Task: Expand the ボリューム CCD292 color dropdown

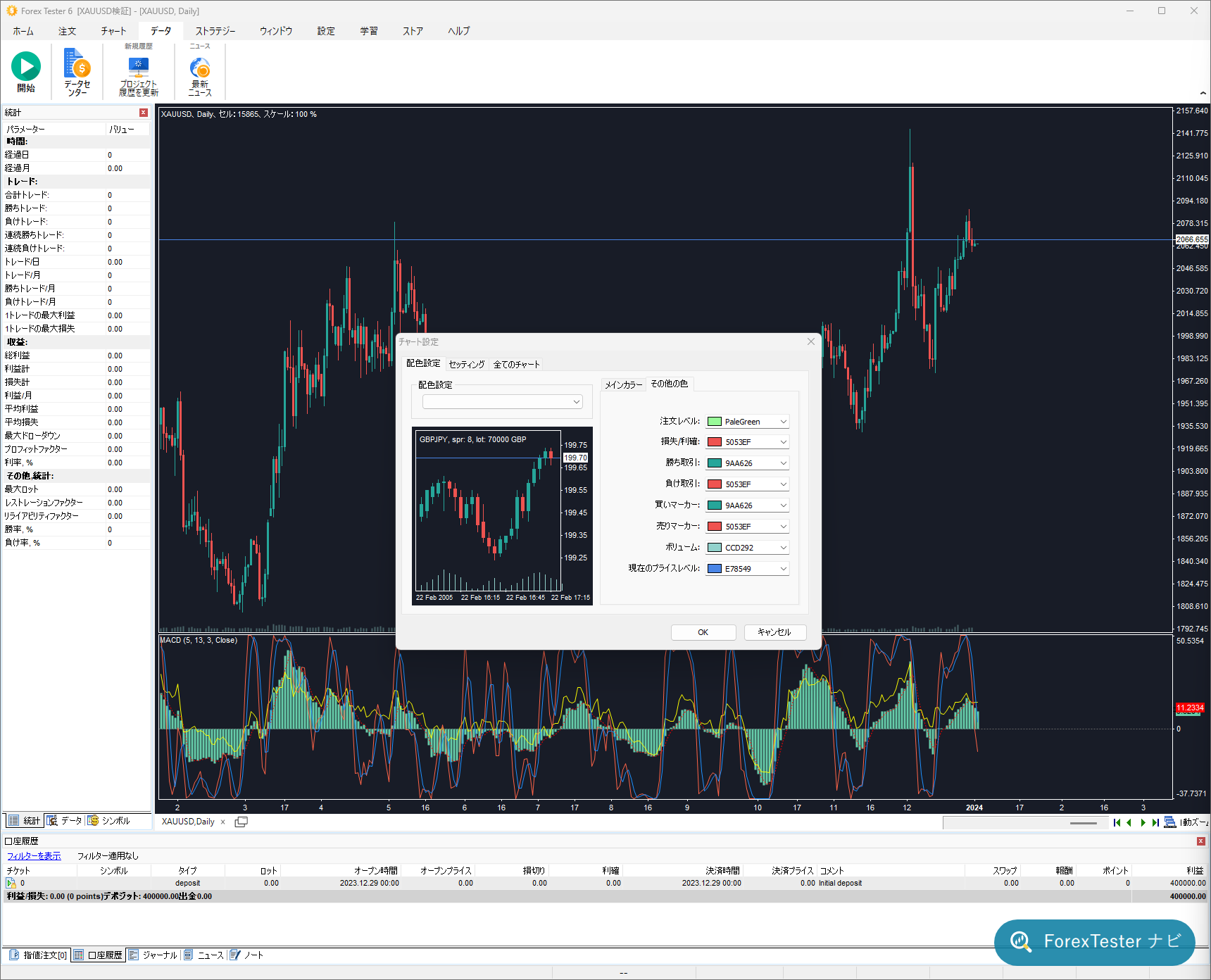Action: point(748,548)
